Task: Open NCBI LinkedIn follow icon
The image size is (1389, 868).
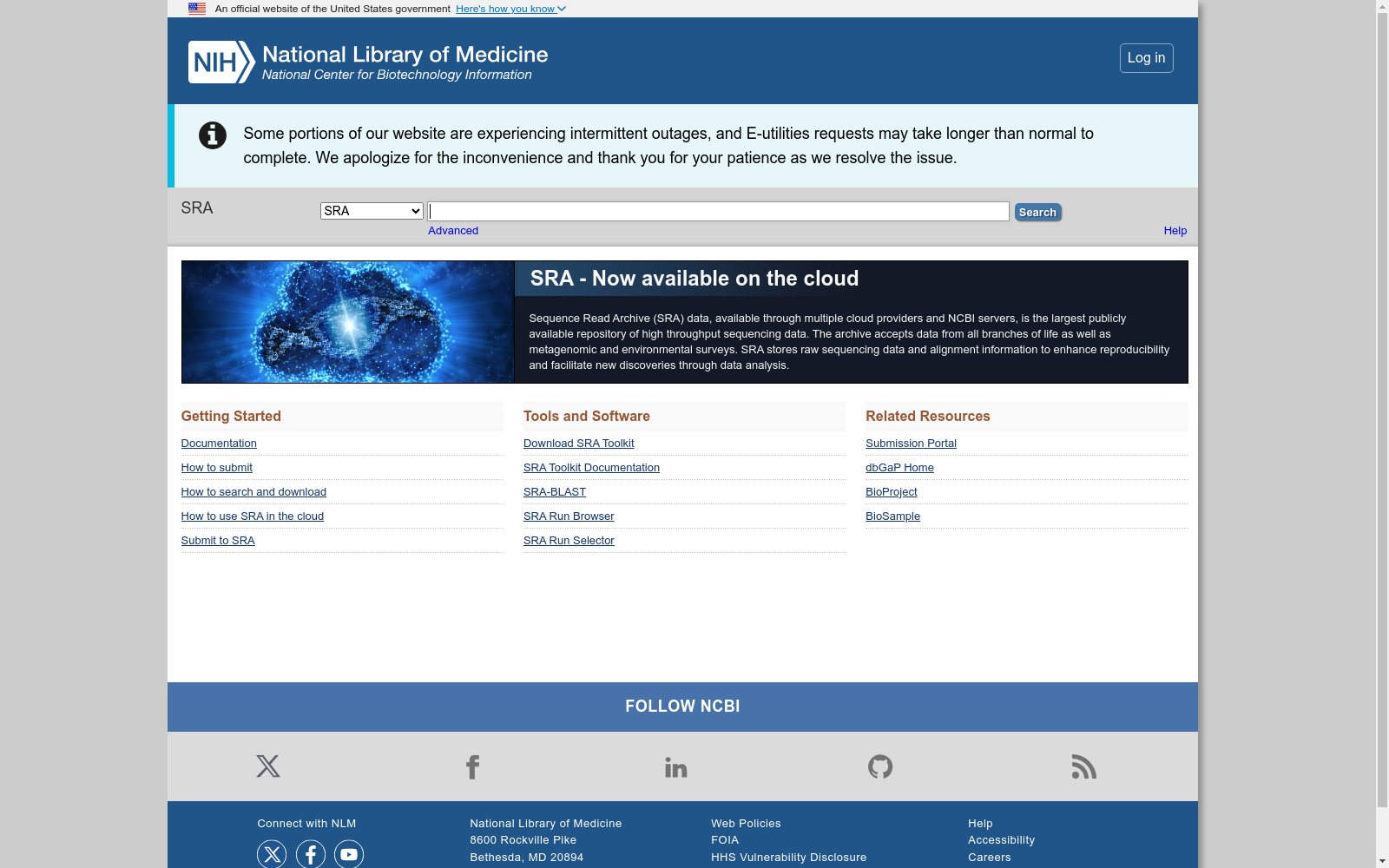Action: pyautogui.click(x=676, y=766)
